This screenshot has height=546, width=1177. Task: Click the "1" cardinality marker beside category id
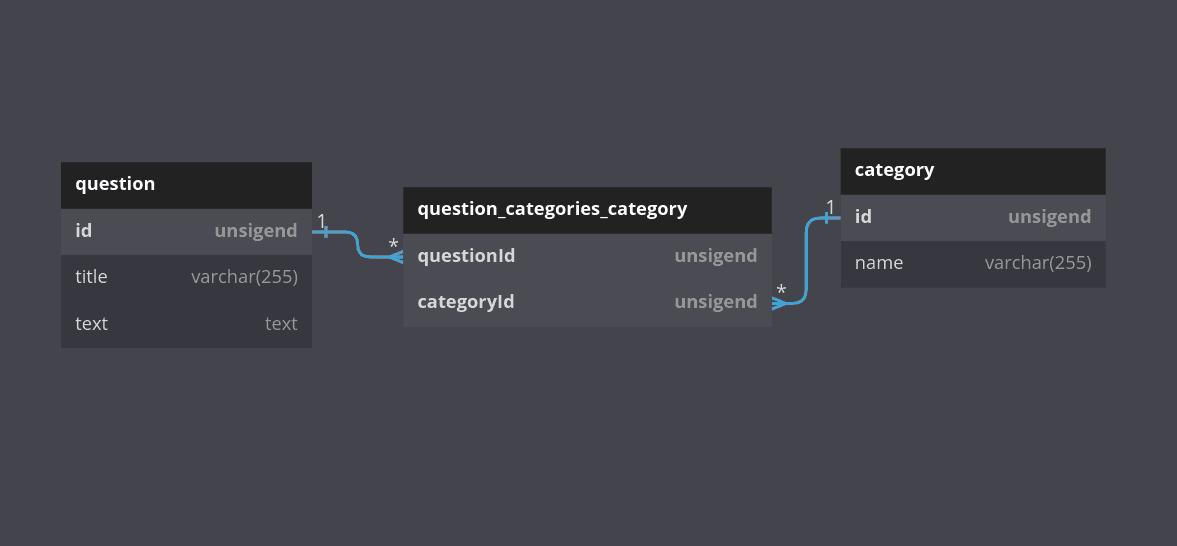tap(830, 207)
